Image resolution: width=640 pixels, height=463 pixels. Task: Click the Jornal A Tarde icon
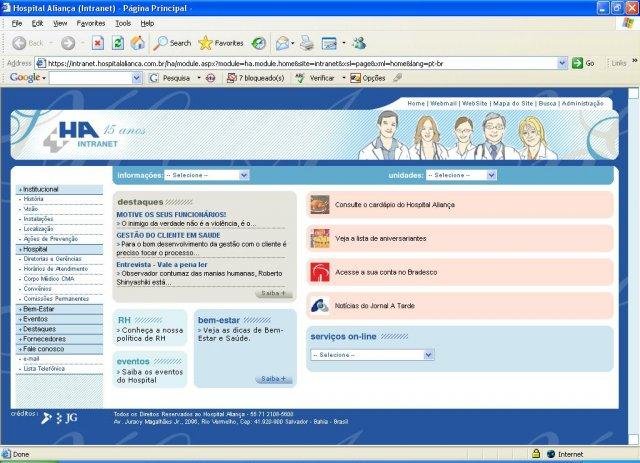pyautogui.click(x=320, y=305)
